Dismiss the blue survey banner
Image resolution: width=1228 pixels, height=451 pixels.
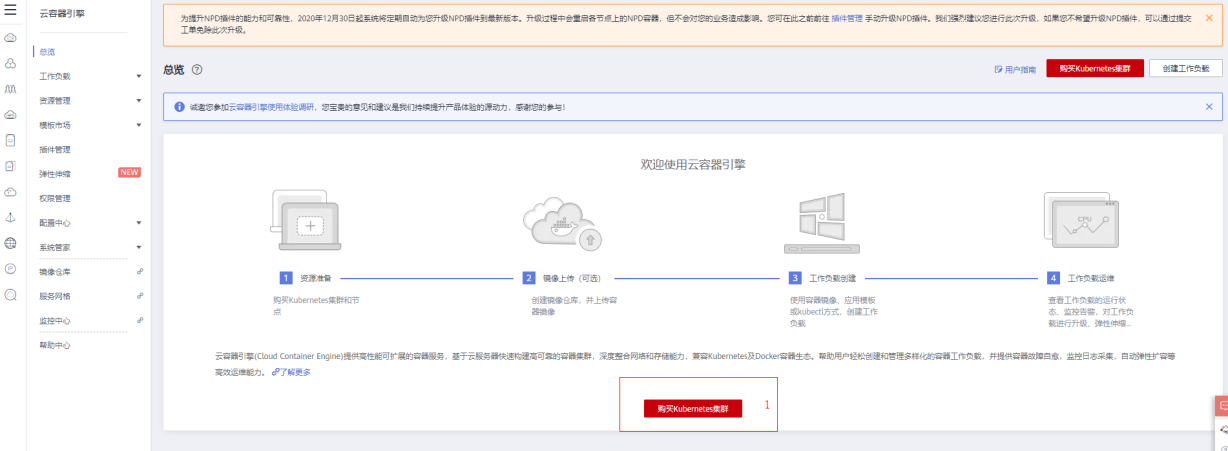pyautogui.click(x=1209, y=106)
